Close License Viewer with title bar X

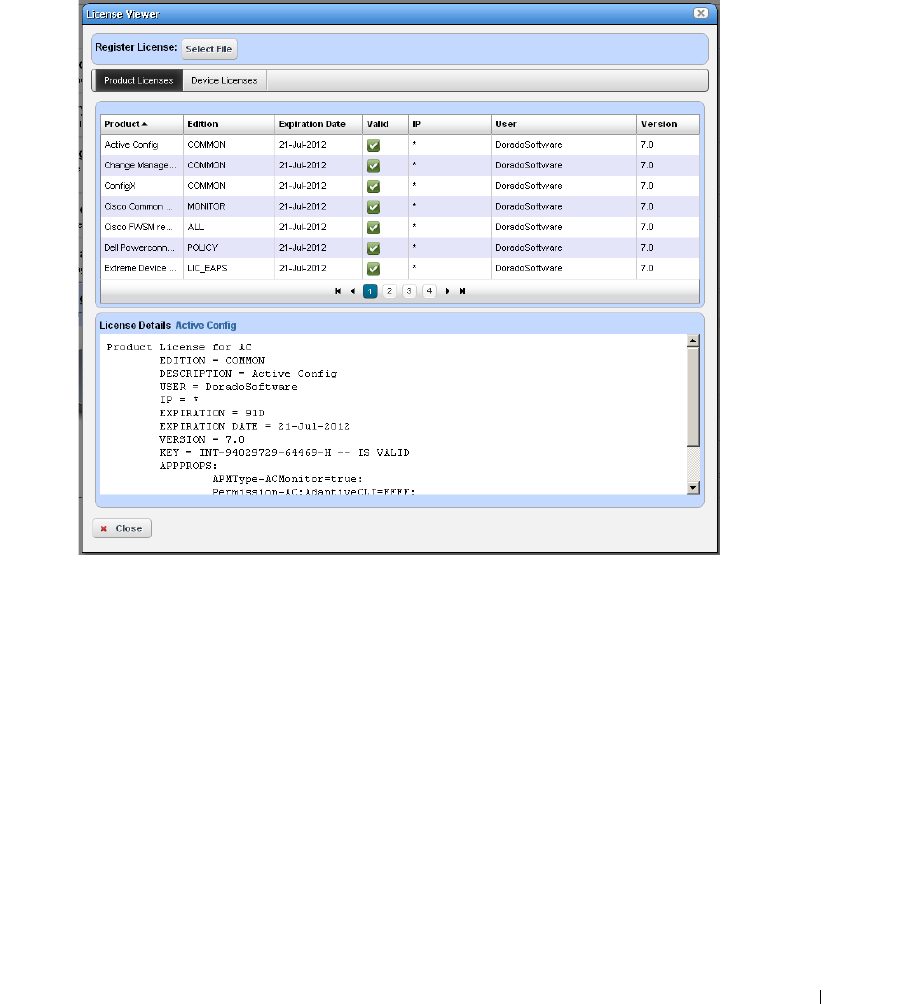pos(701,13)
